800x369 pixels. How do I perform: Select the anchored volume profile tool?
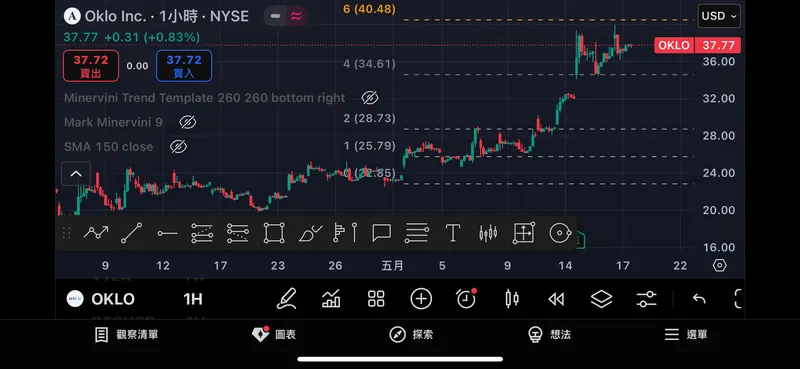coord(345,233)
